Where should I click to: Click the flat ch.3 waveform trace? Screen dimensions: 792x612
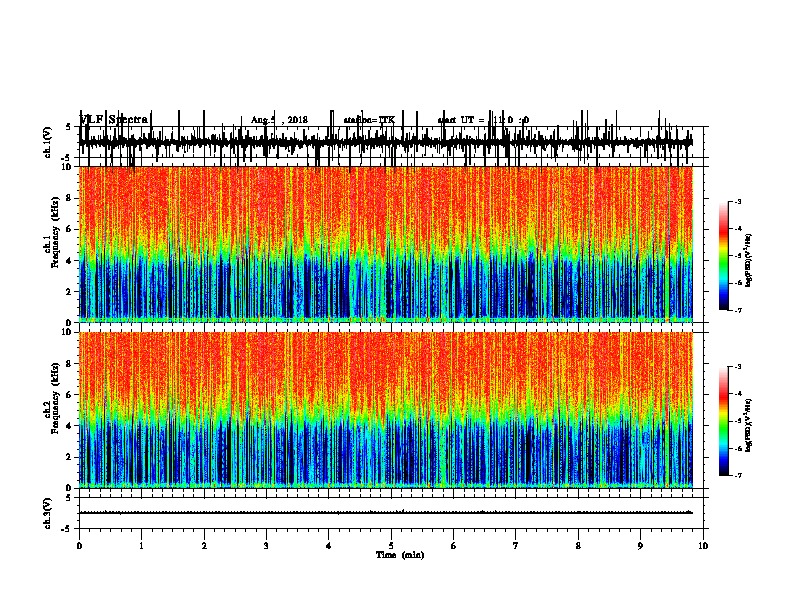tap(386, 513)
